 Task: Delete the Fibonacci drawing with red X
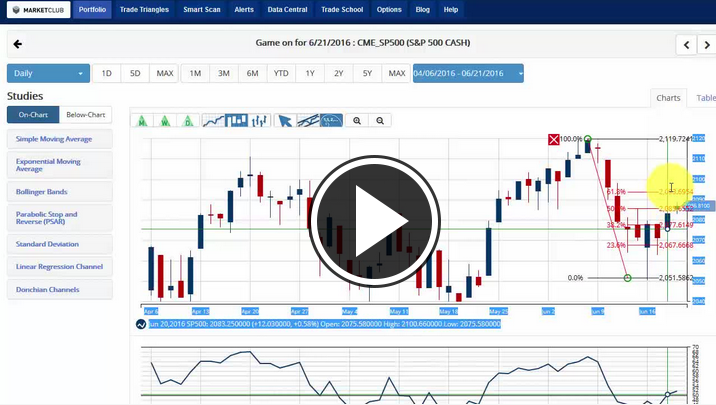click(553, 139)
